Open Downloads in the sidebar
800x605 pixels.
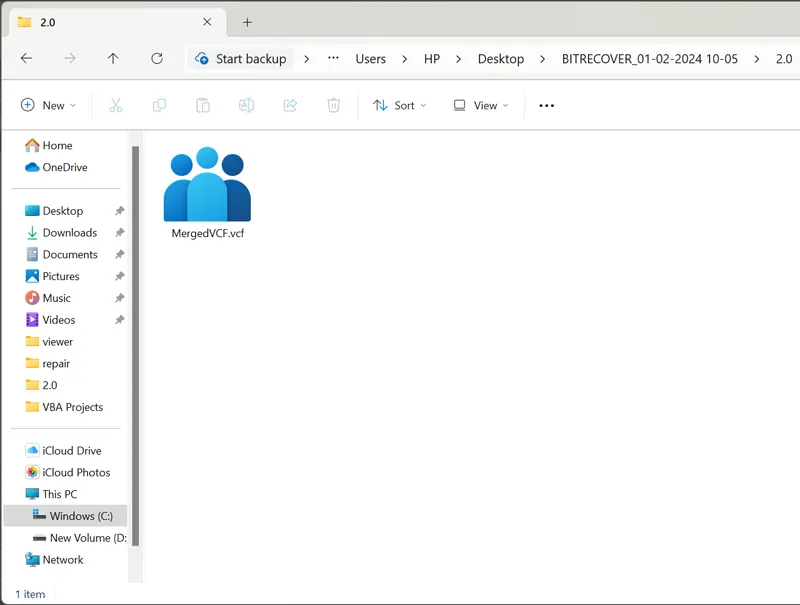click(69, 233)
